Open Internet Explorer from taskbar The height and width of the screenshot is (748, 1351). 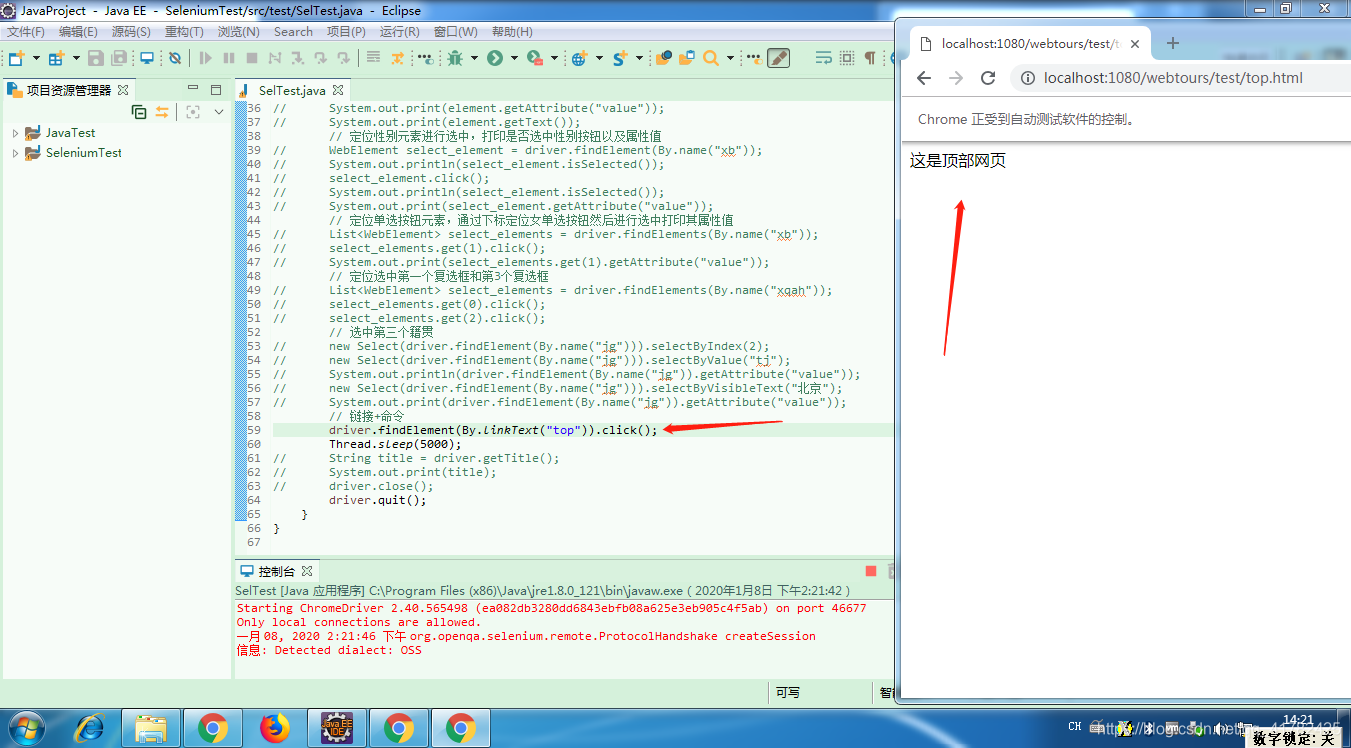point(89,728)
